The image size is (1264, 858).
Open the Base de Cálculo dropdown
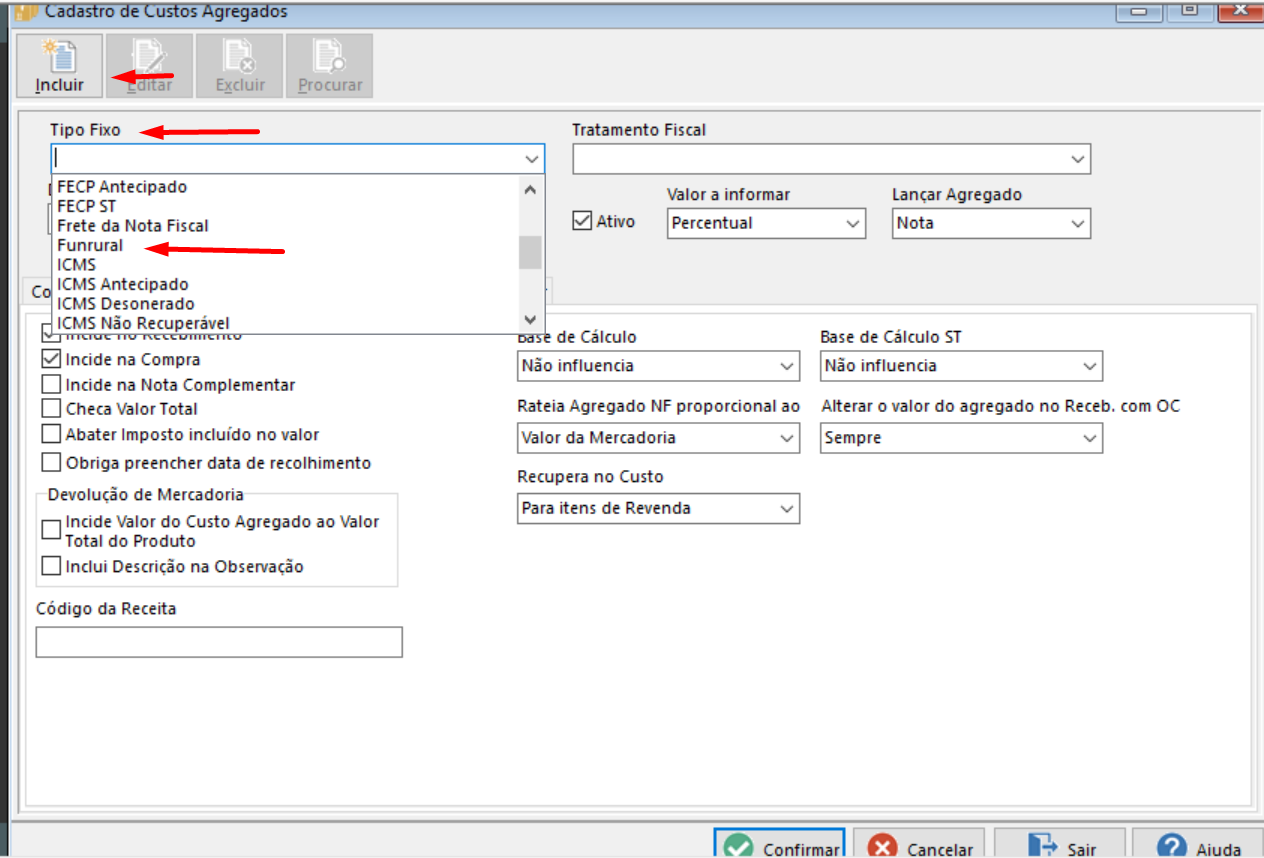(787, 366)
